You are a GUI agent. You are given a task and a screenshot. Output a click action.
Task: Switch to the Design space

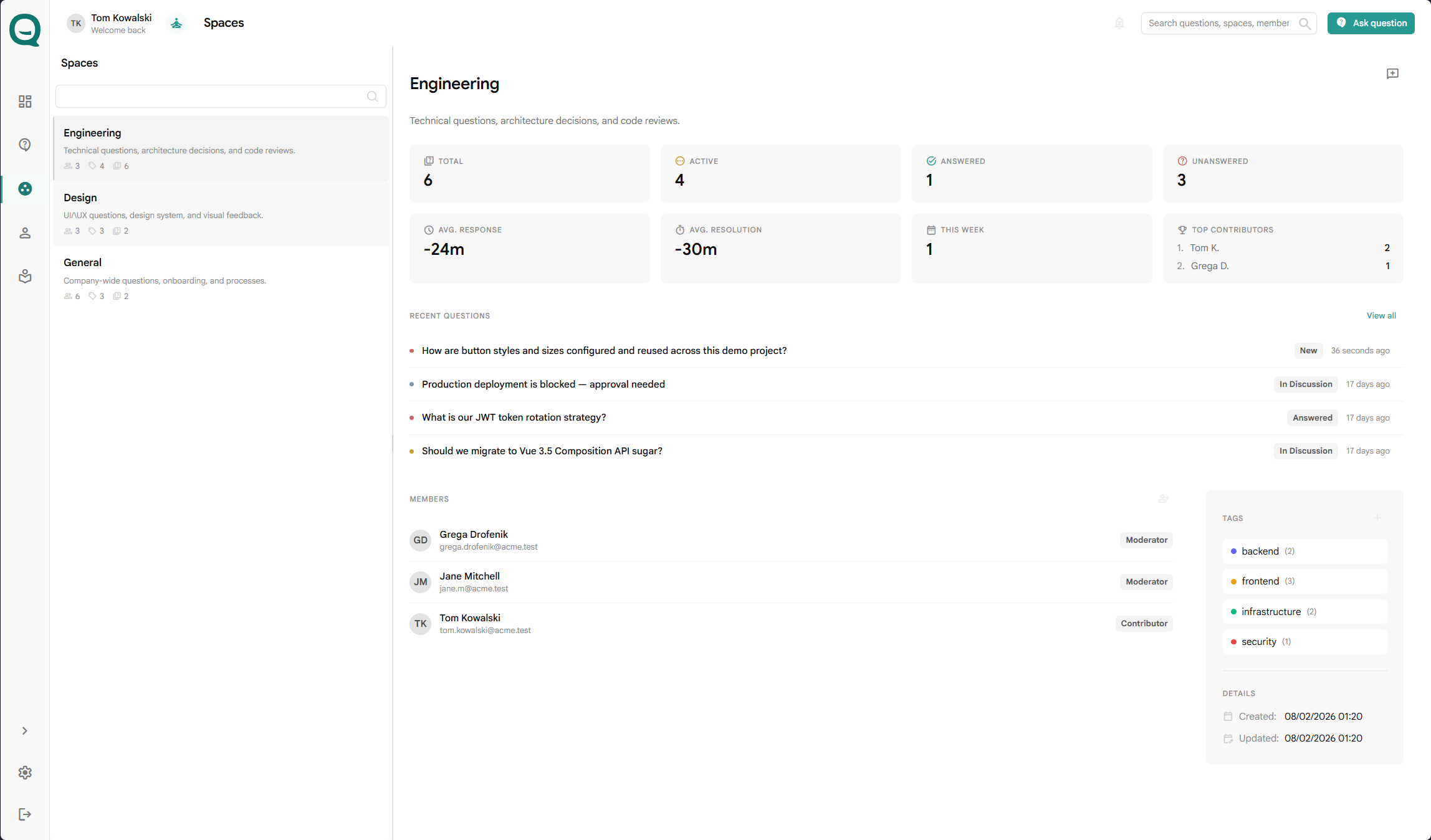(x=221, y=214)
